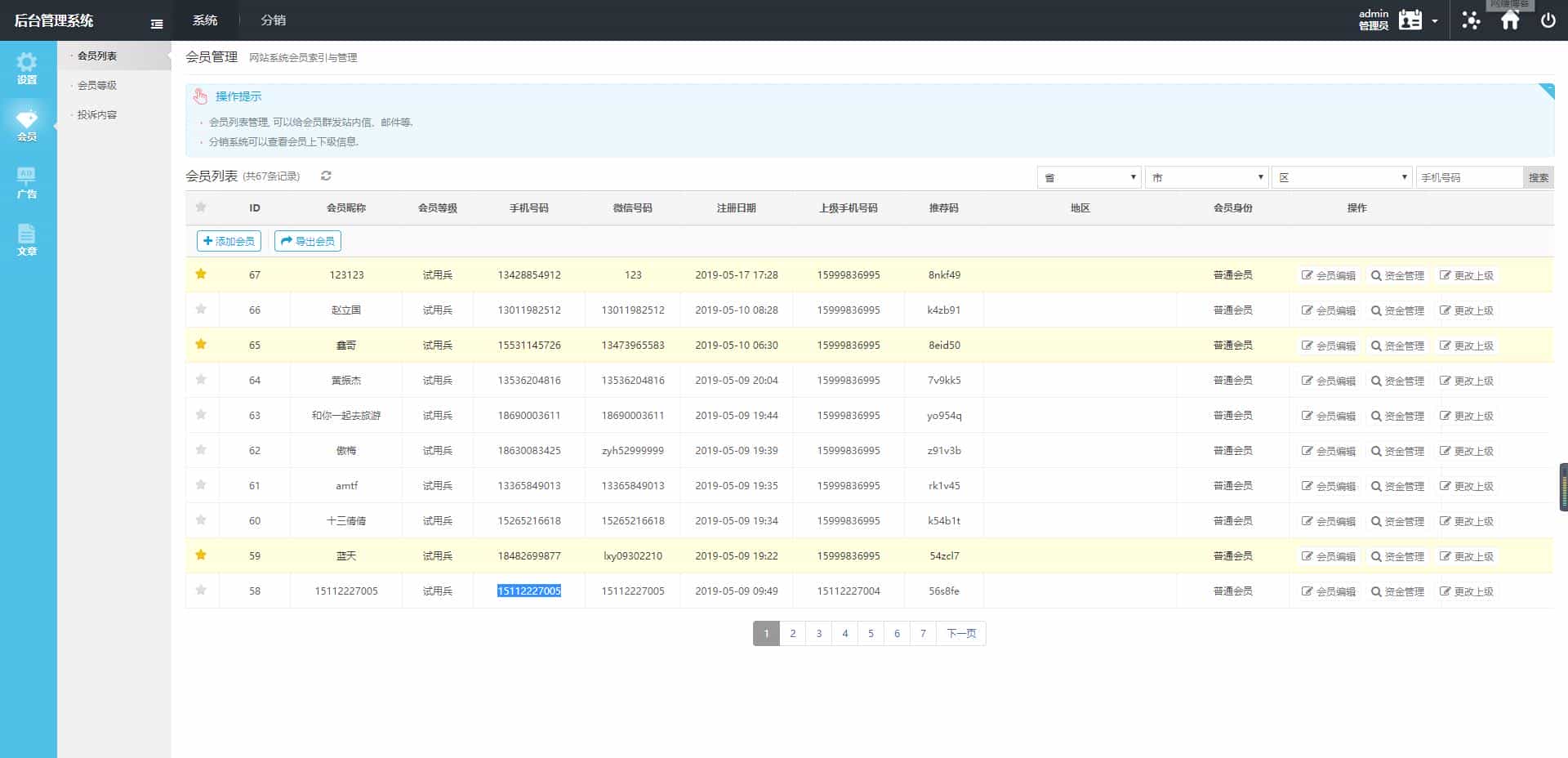The height and width of the screenshot is (758, 1568).
Task: Refresh the member list
Action: [326, 176]
